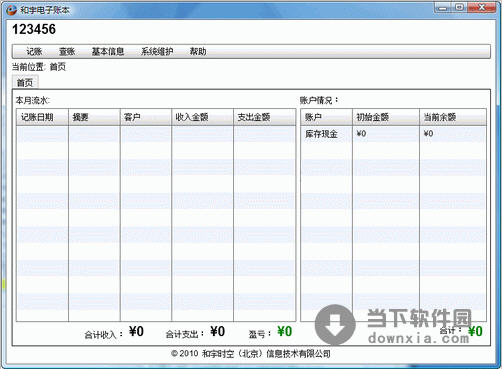The image size is (502, 369).
Task: Close the 和宇电子账本 window
Action: point(482,7)
